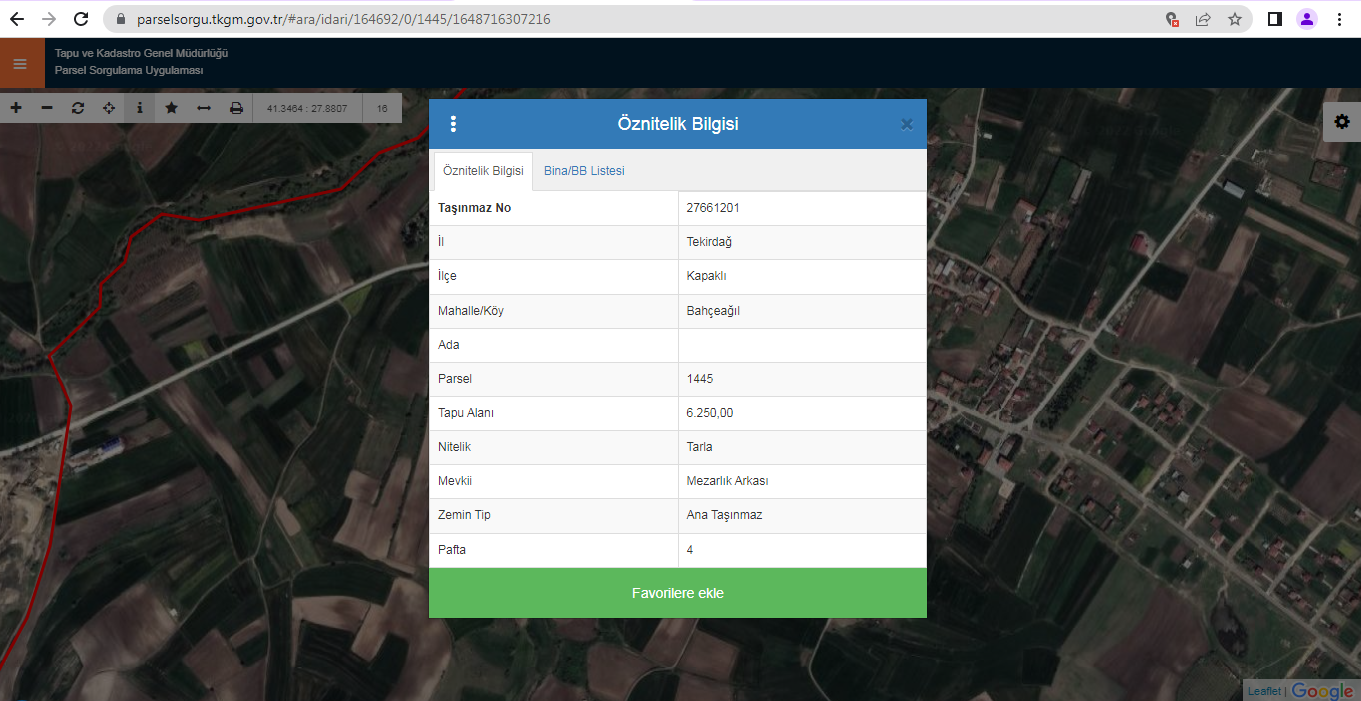Viewport: 1361px width, 701px height.
Task: Select the distance measure arrow tool
Action: coord(204,108)
